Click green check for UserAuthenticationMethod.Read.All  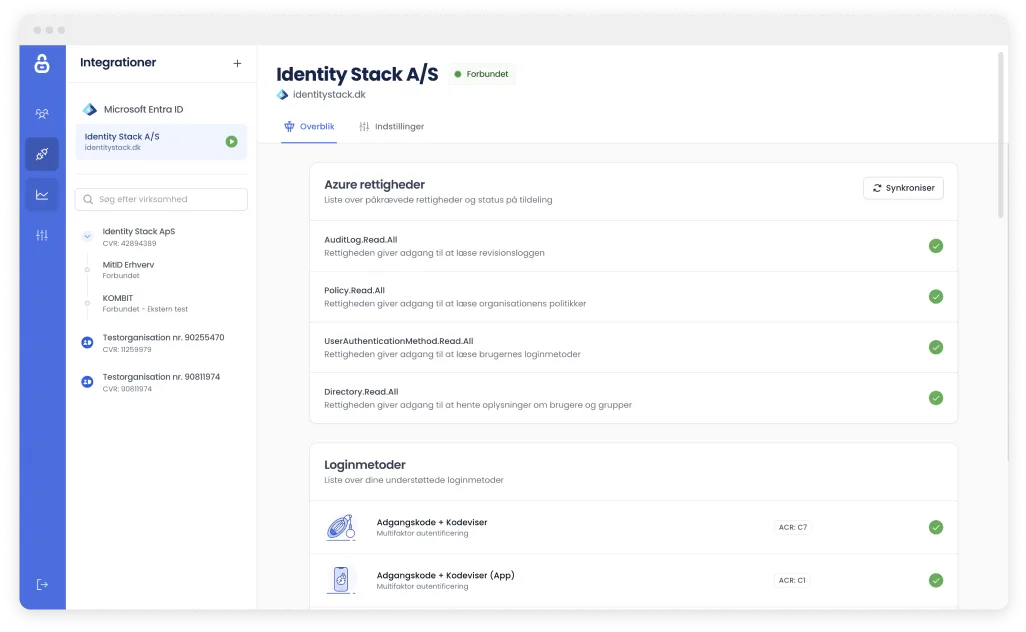pos(936,347)
